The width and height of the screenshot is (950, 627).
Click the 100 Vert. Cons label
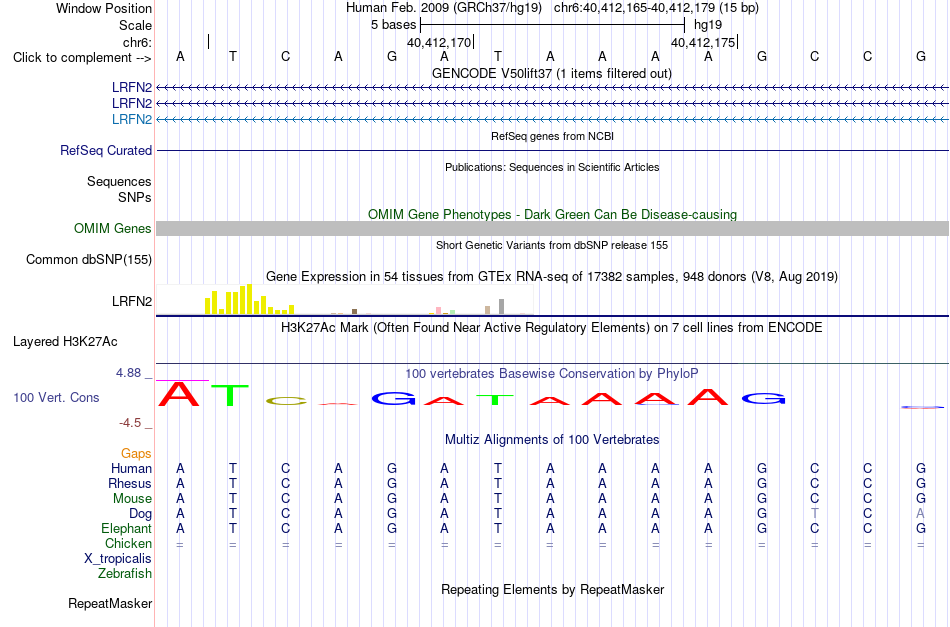(56, 397)
